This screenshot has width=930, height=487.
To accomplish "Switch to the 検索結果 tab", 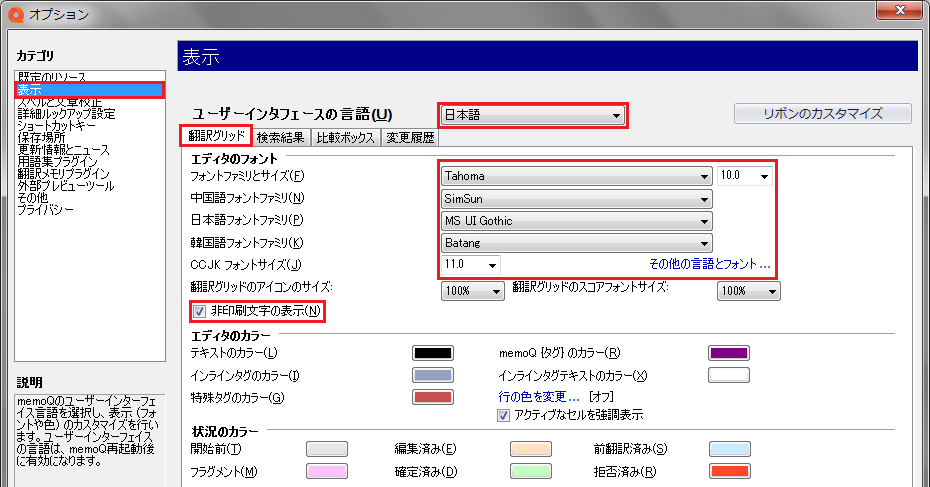I will 280,138.
